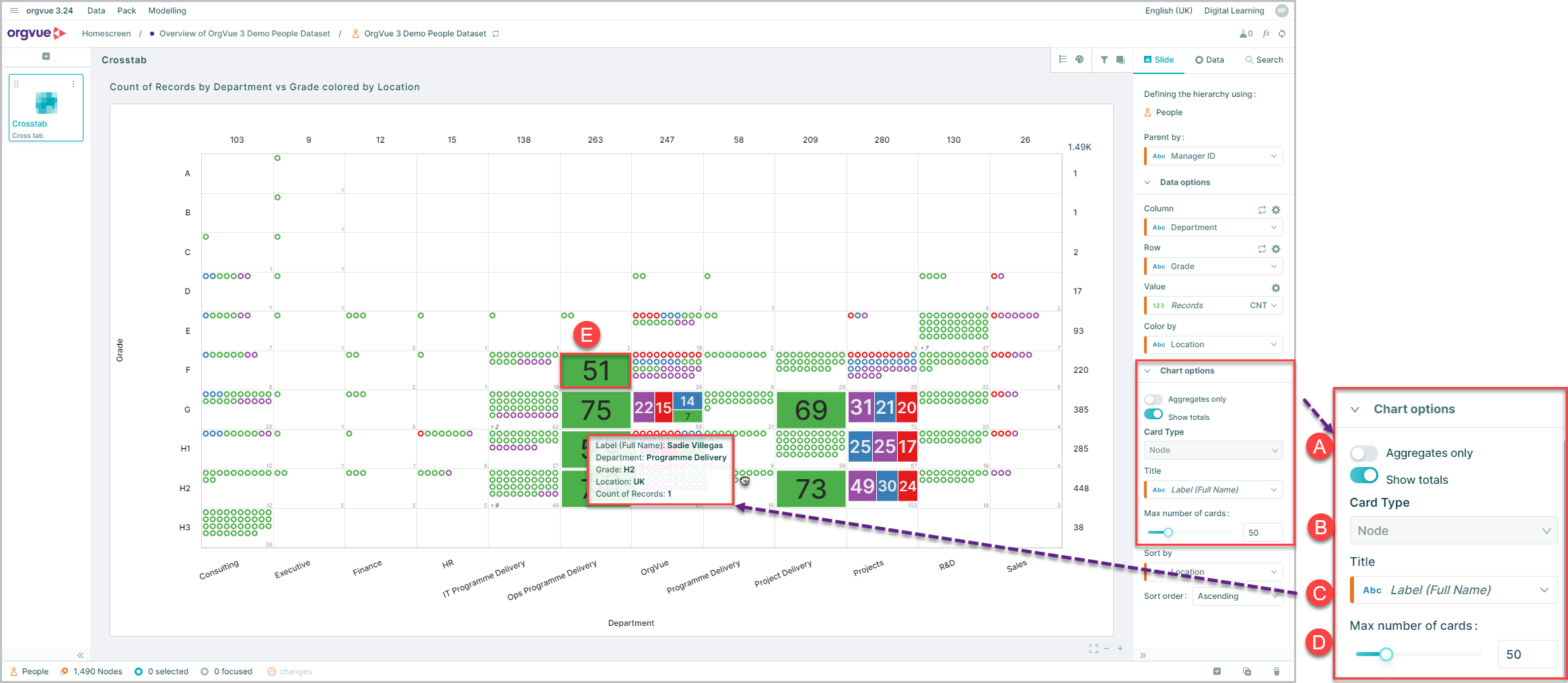Zoom out the chart with minus icon

click(1107, 649)
